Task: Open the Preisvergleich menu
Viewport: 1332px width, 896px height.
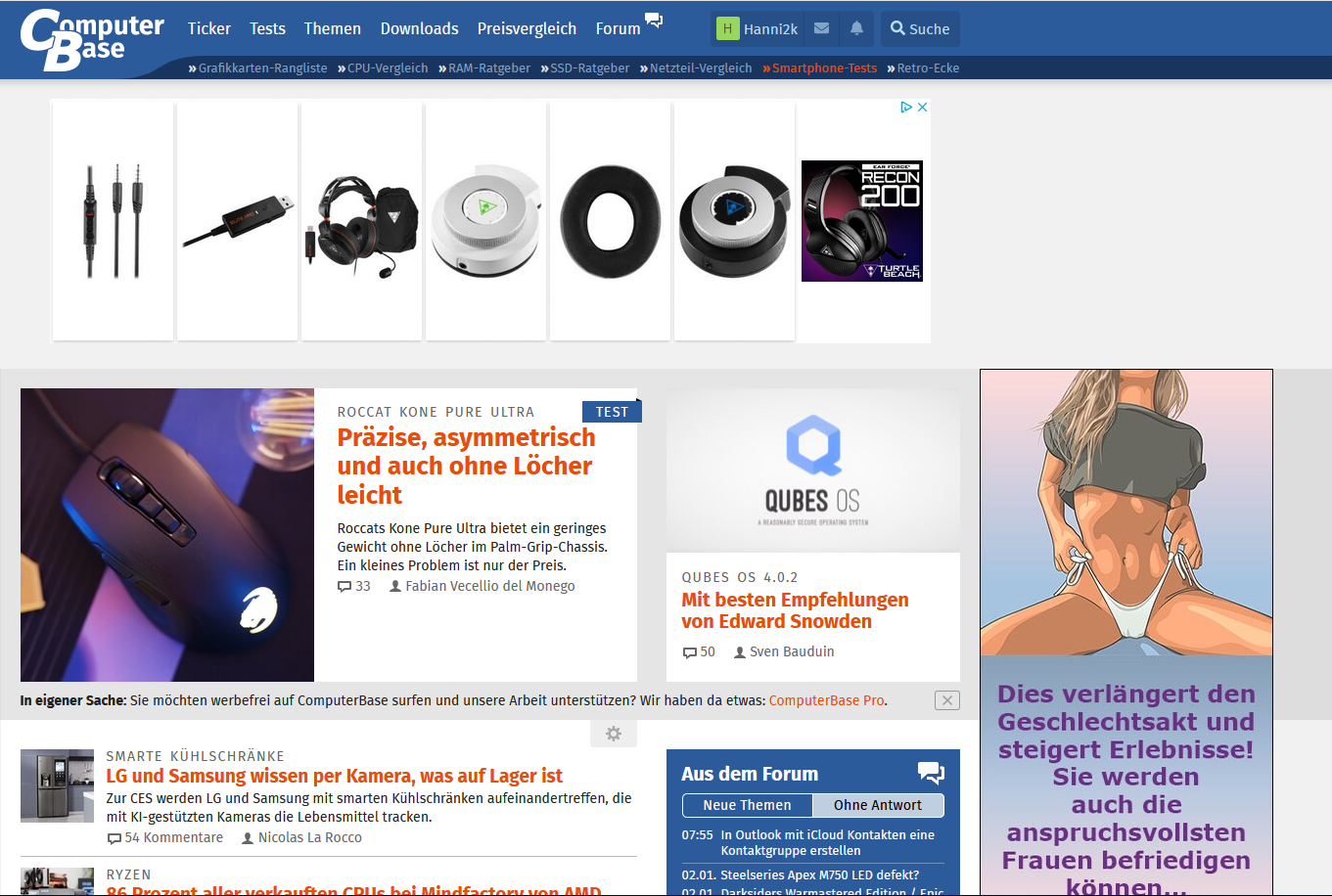Action: pyautogui.click(x=528, y=28)
